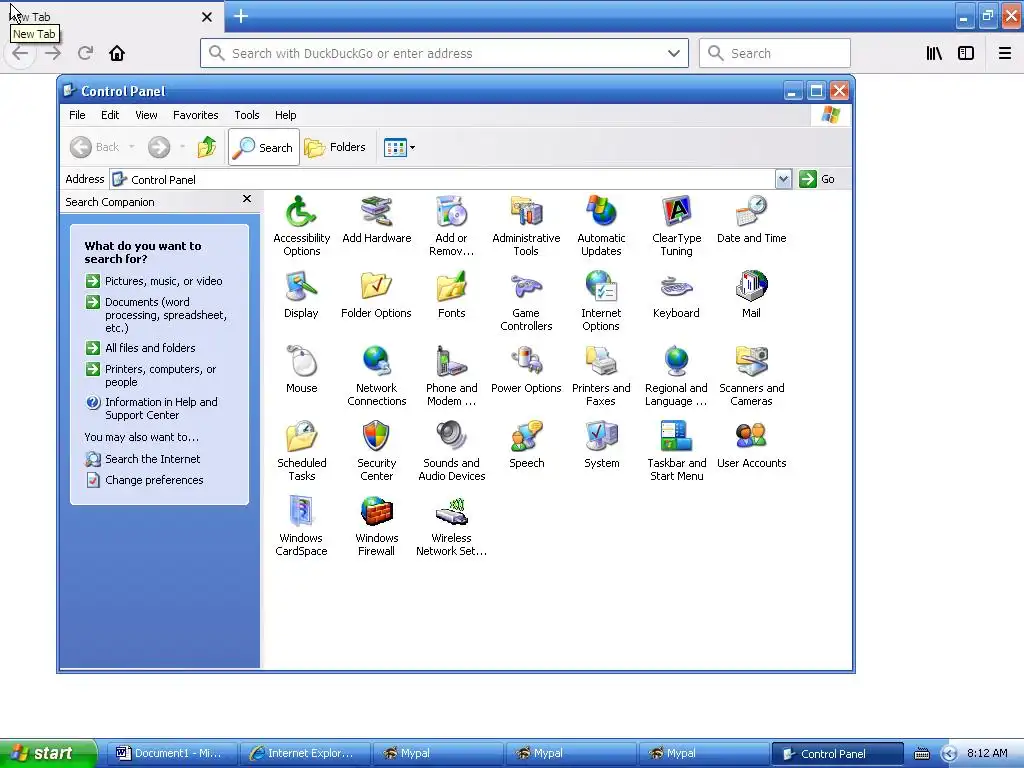Click the DuckDuckGo address input field

tap(444, 54)
